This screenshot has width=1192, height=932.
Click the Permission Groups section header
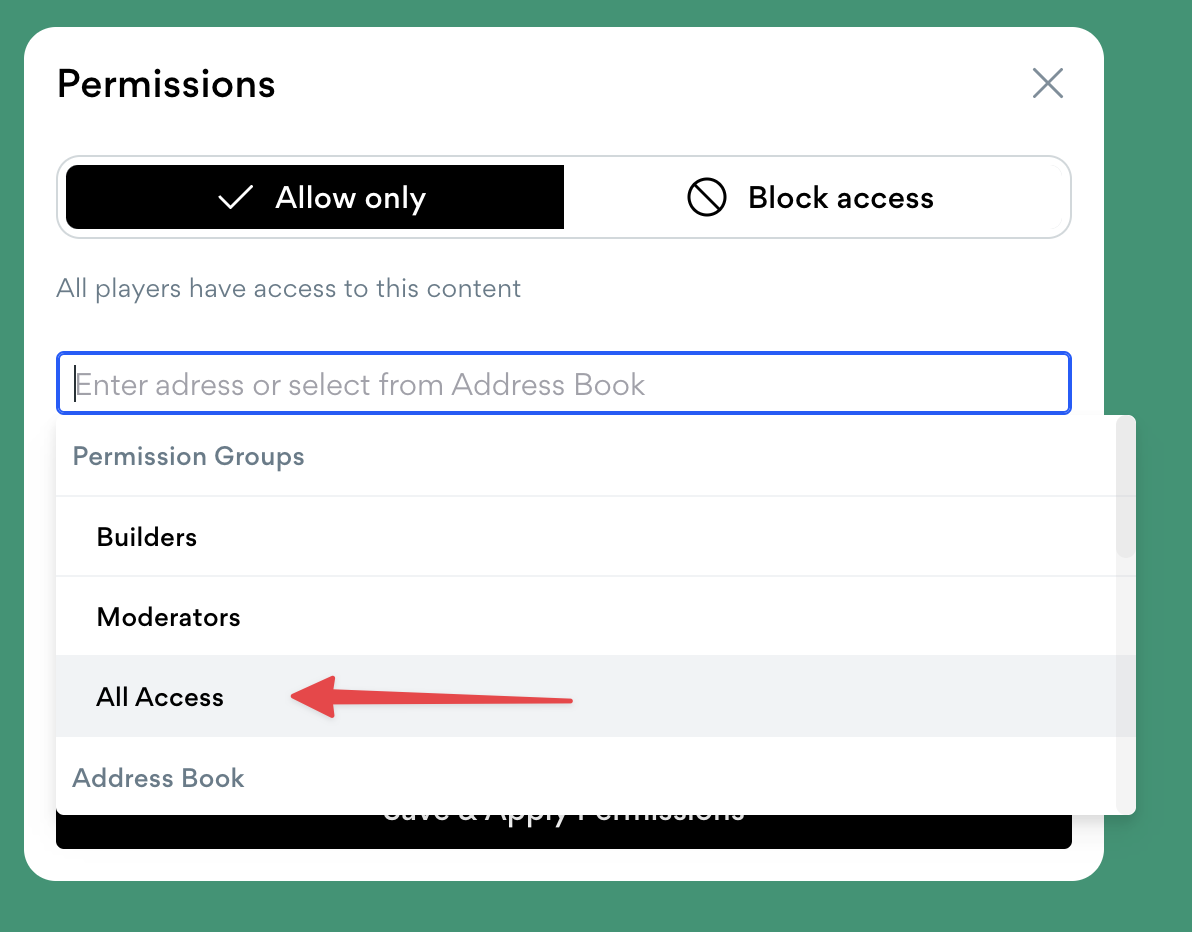coord(188,457)
